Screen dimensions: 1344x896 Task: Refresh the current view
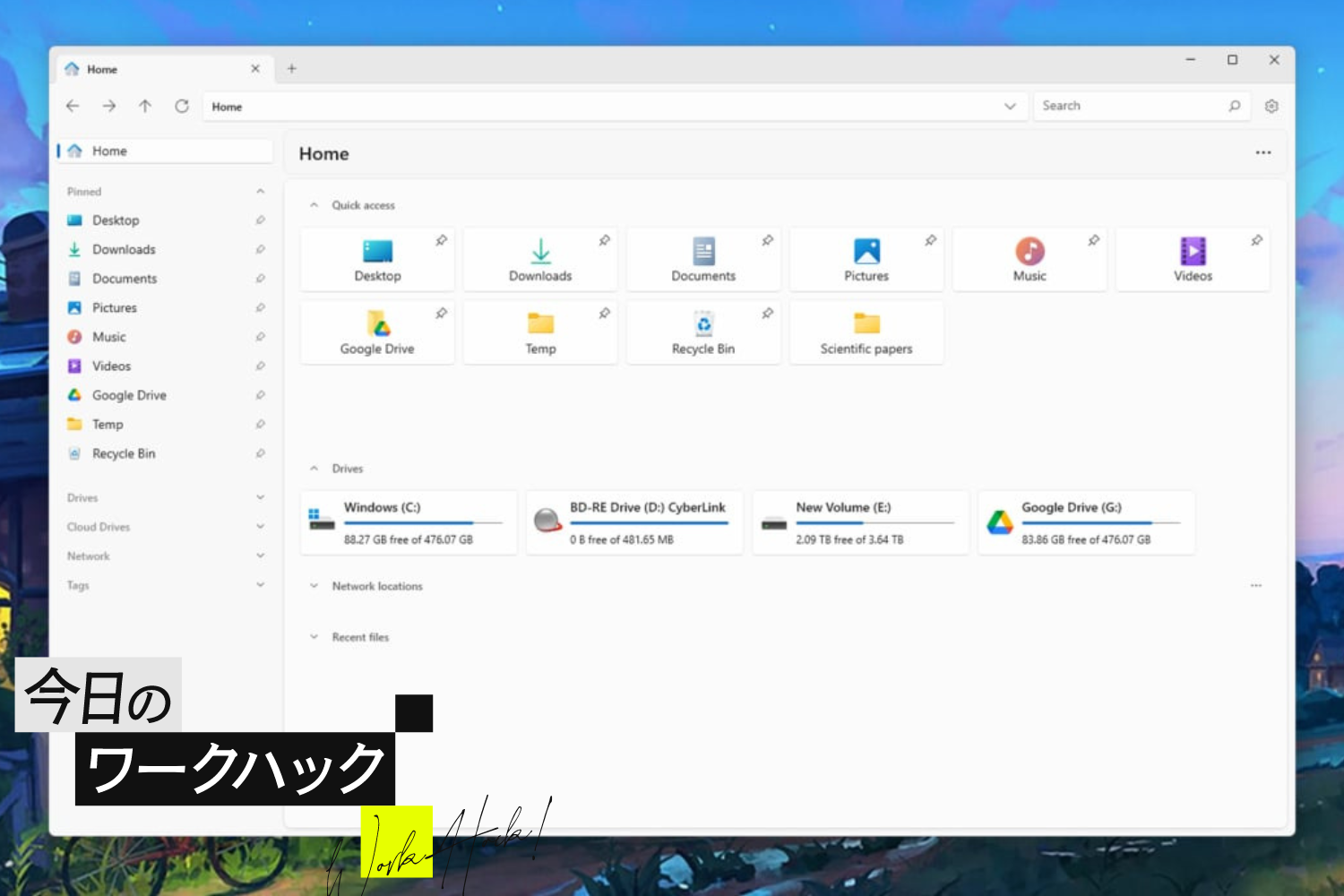182,106
